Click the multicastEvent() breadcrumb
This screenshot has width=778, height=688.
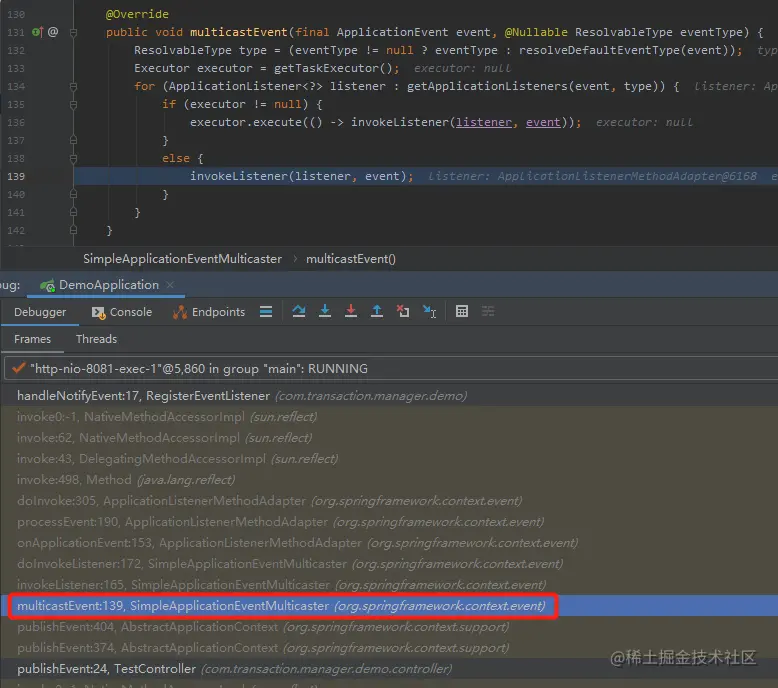coord(351,259)
